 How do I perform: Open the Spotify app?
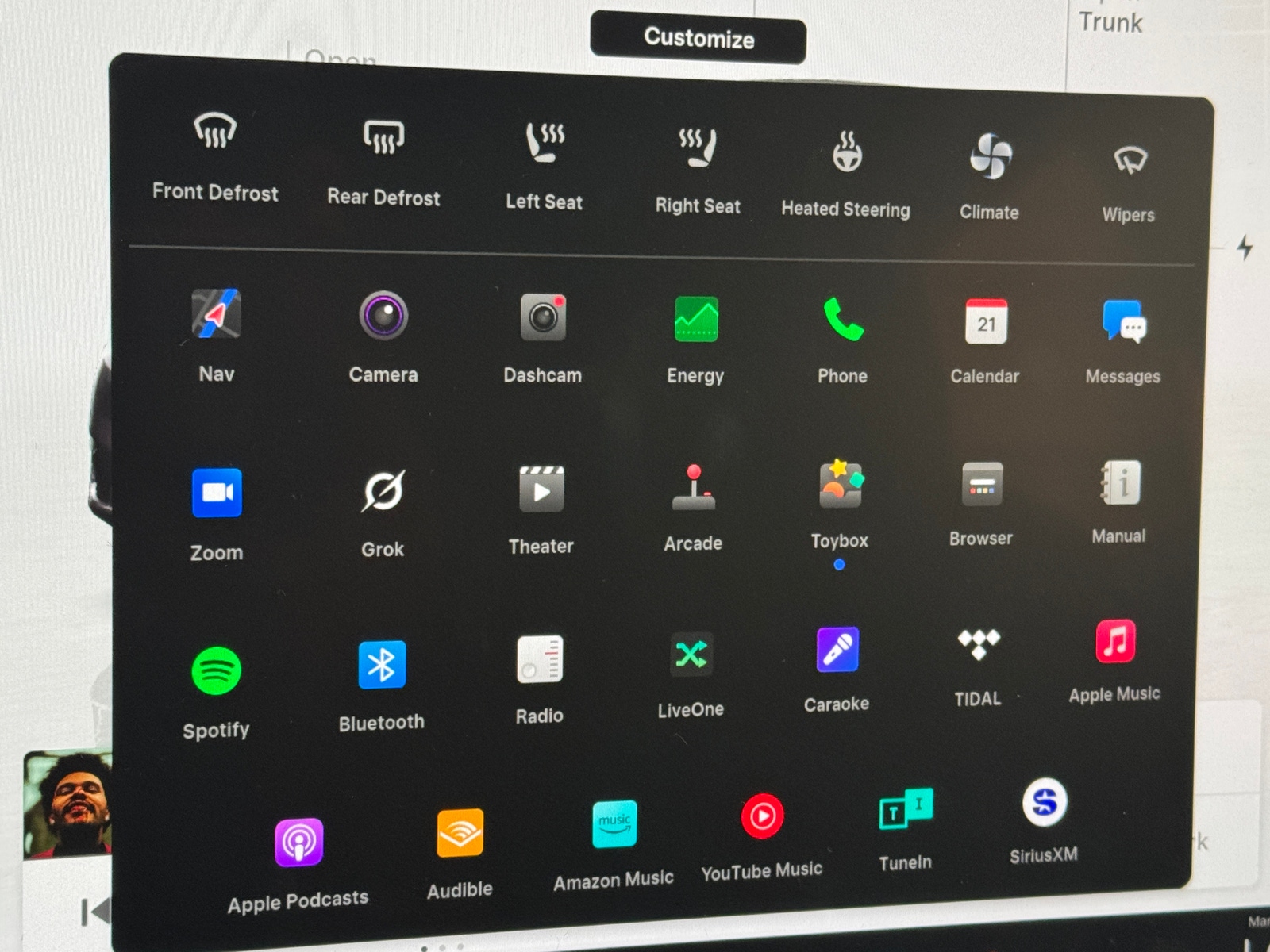[x=216, y=671]
